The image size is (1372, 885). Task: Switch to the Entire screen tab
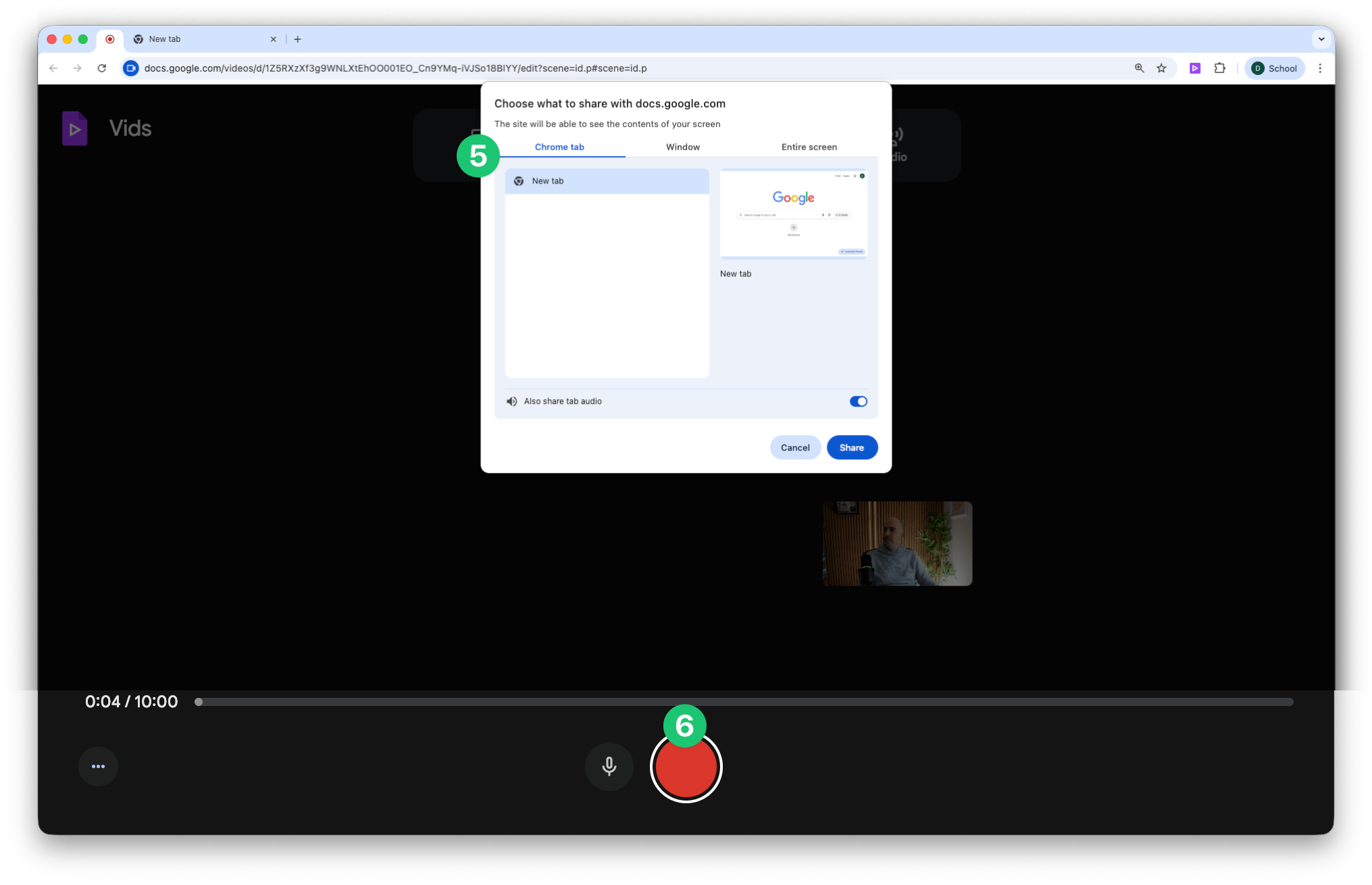(x=809, y=147)
